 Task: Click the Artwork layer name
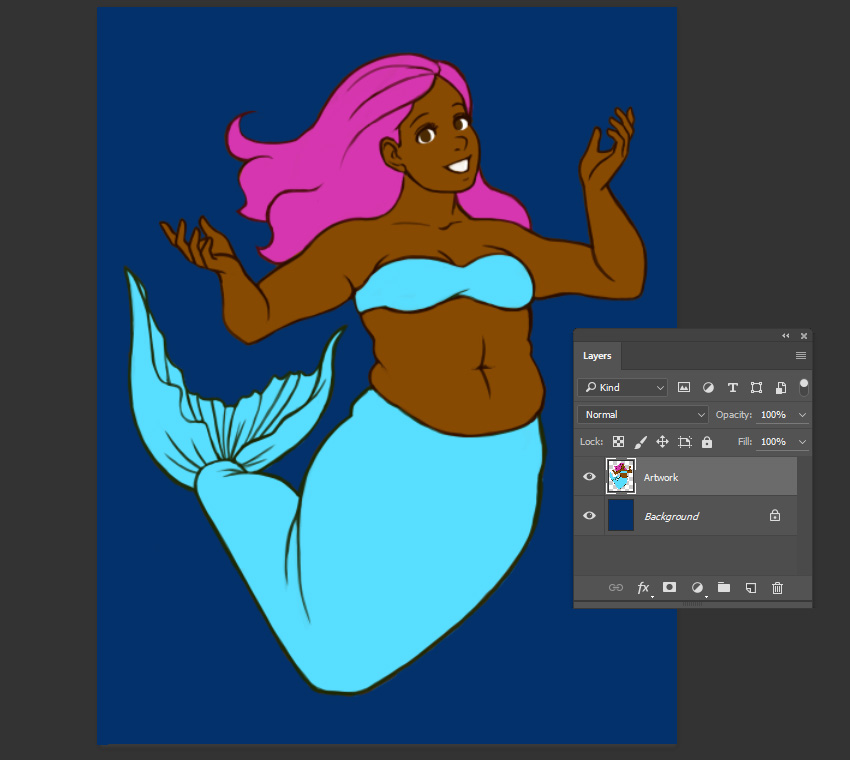point(661,478)
